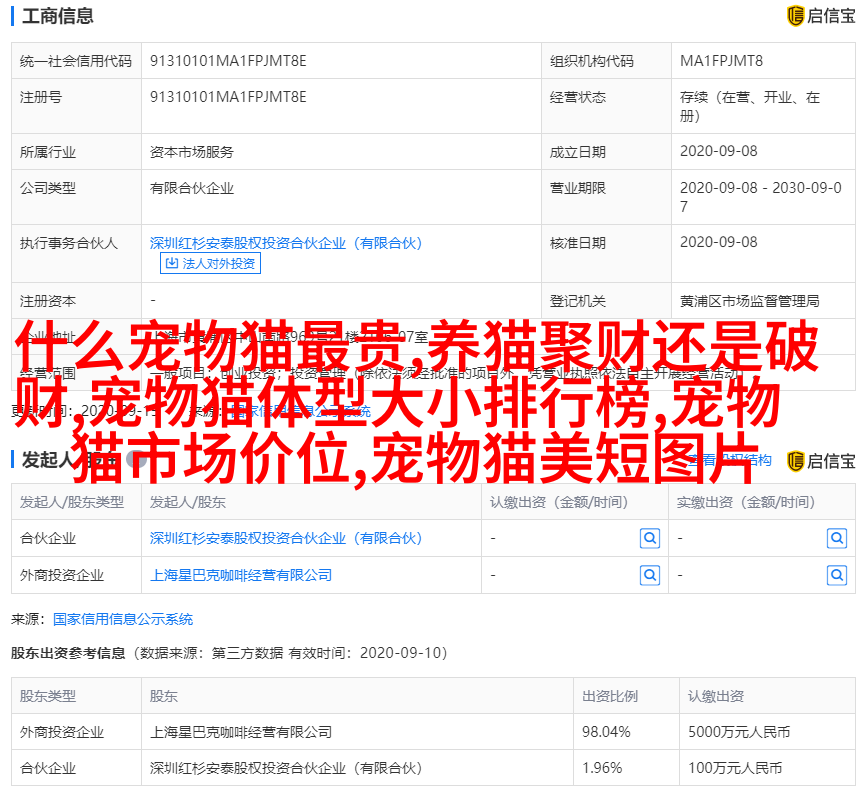Screen dimensions: 867x790
Task: Click 上海星巴克咖啡经营有限公司 in 股东出资参考信息 table
Action: point(241,733)
